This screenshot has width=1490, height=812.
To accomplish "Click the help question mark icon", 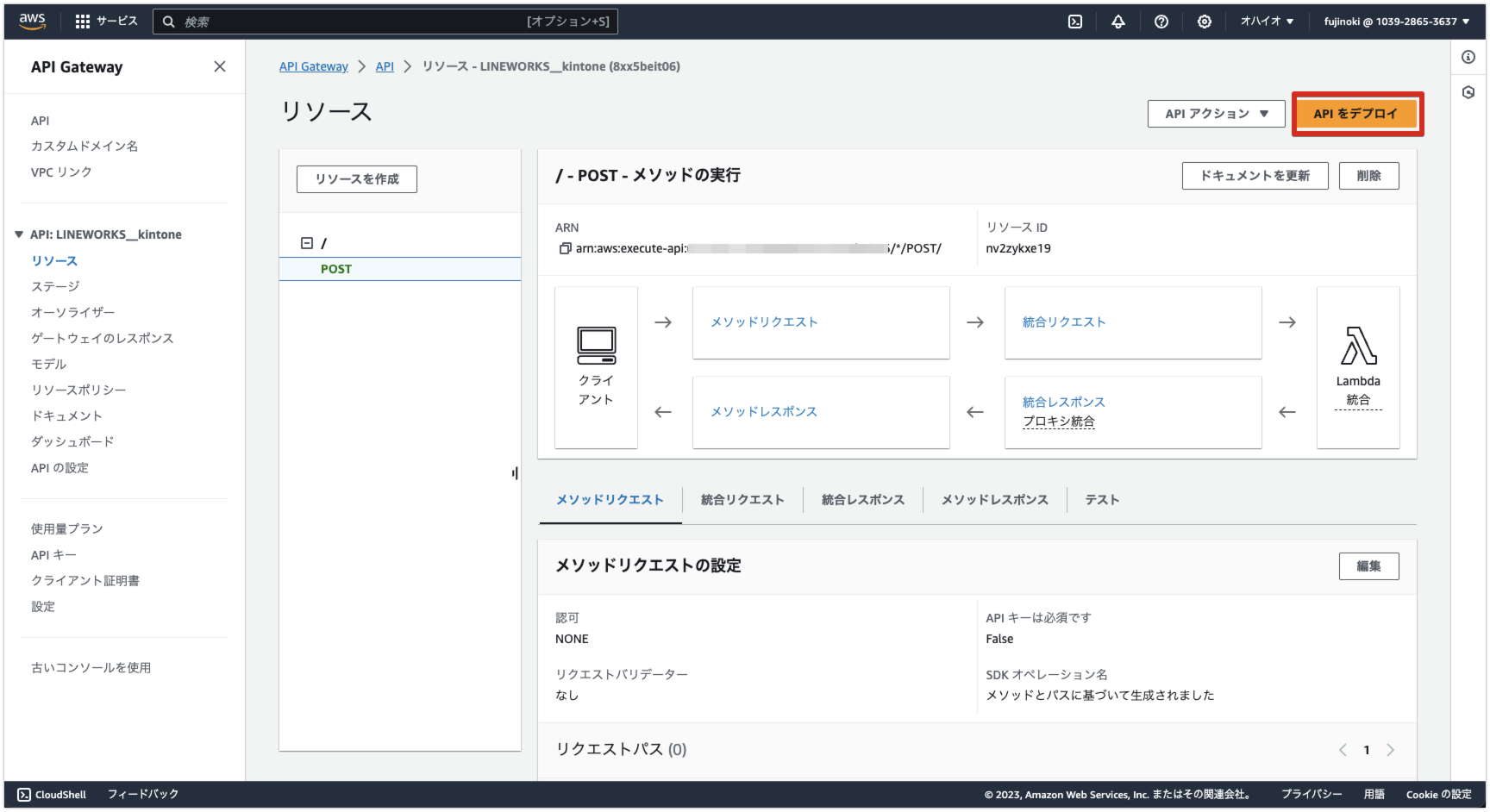I will (x=1161, y=22).
